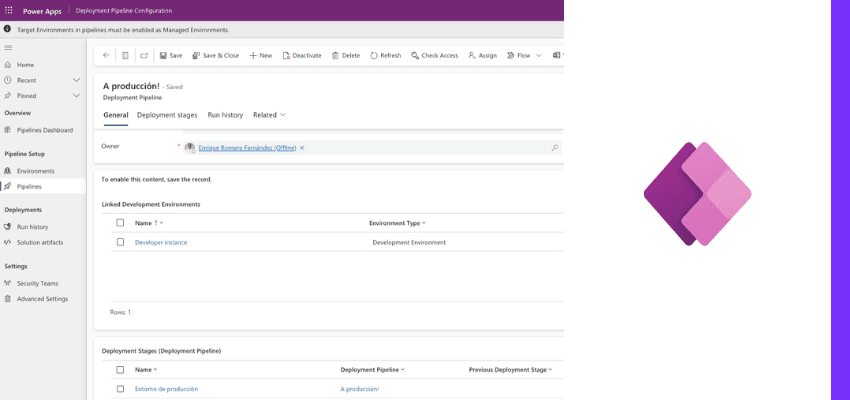Viewport: 850px width, 400px height.
Task: Open Run history in sidebar Deployments
Action: 32,227
